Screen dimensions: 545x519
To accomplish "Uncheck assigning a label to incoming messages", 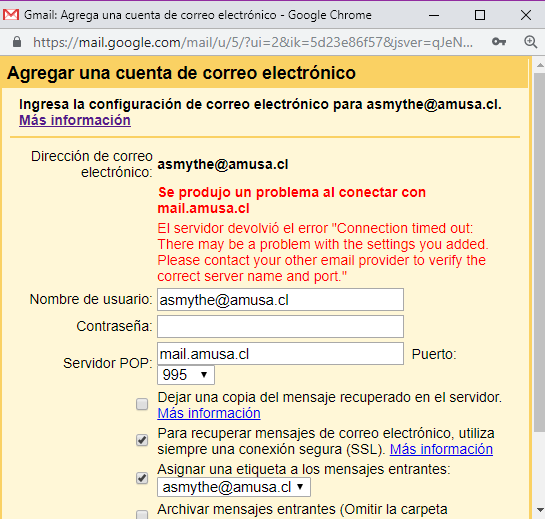I will point(142,478).
